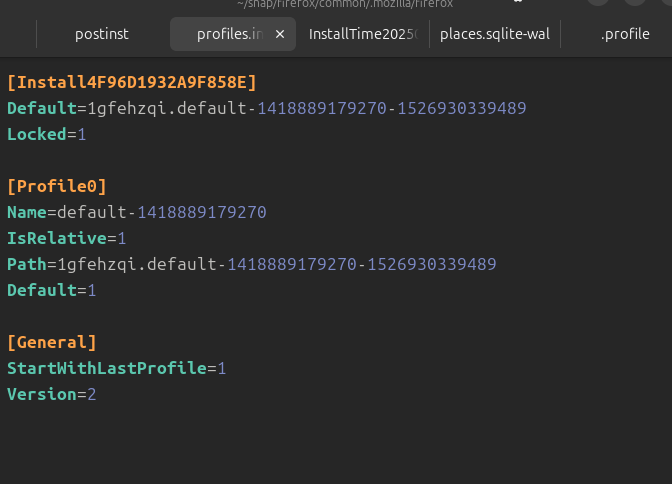Click the Default=1 line
This screenshot has height=484, width=672.
point(51,290)
